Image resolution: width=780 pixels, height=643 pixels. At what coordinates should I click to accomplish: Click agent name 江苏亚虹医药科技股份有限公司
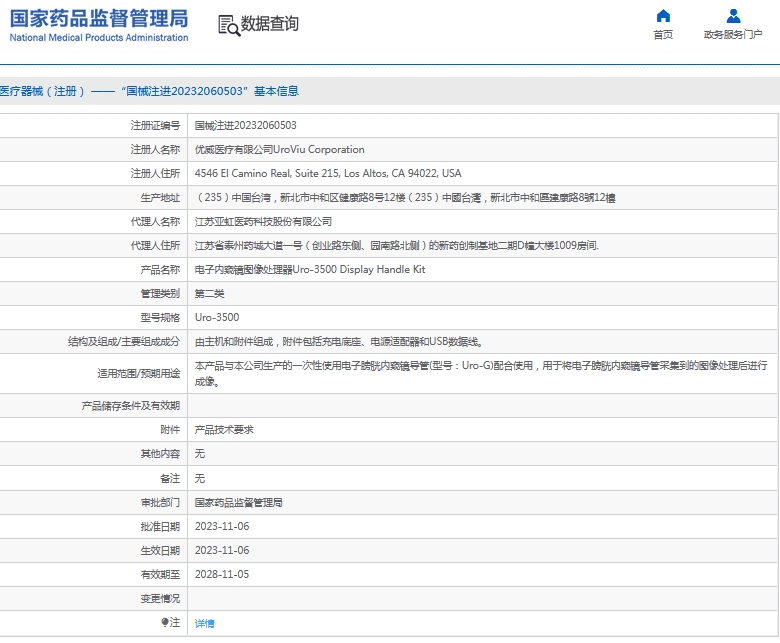pos(263,221)
